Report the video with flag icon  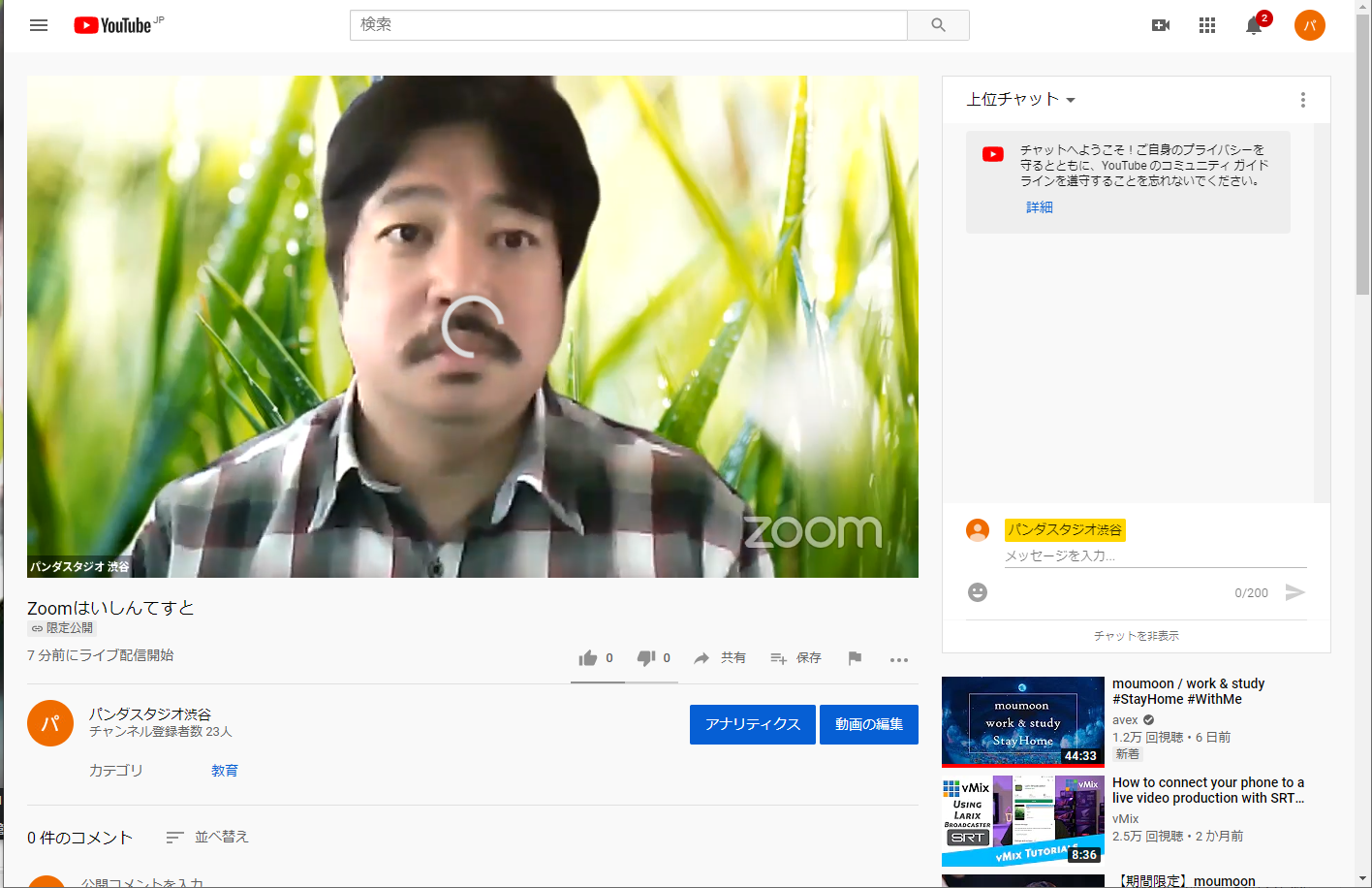pyautogui.click(x=855, y=658)
